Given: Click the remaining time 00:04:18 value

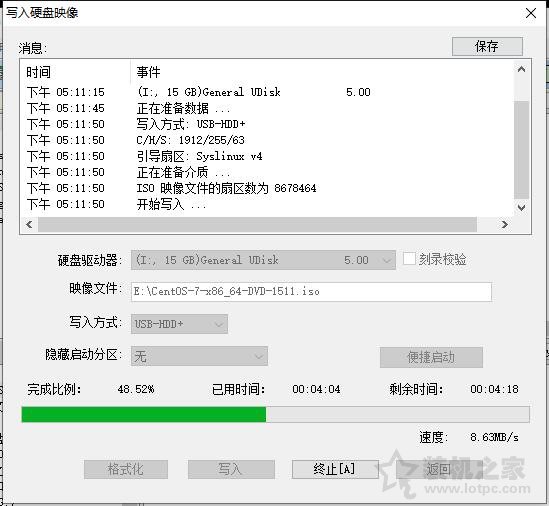Looking at the screenshot, I should click(x=494, y=389).
